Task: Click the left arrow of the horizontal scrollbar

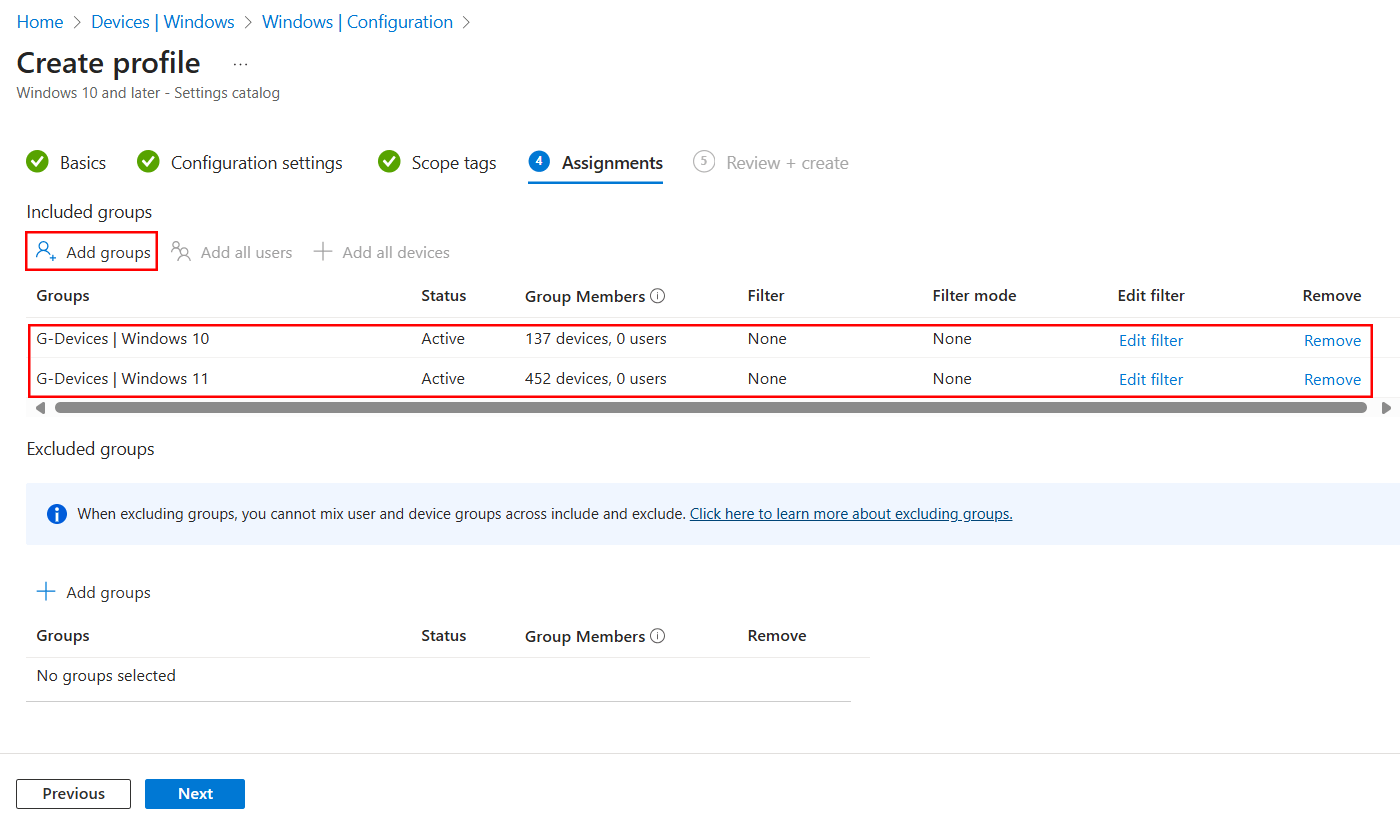Action: (40, 408)
